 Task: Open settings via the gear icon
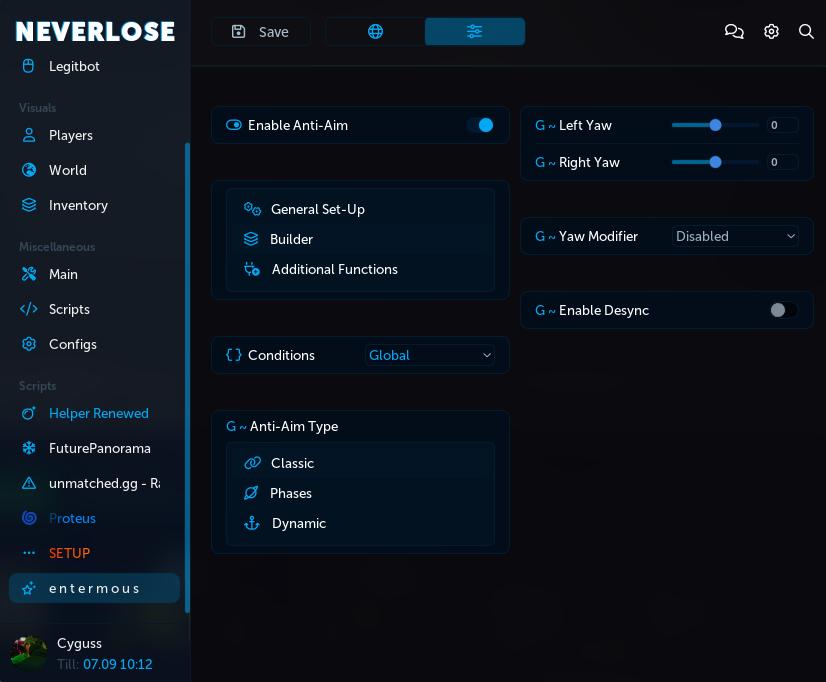point(771,31)
